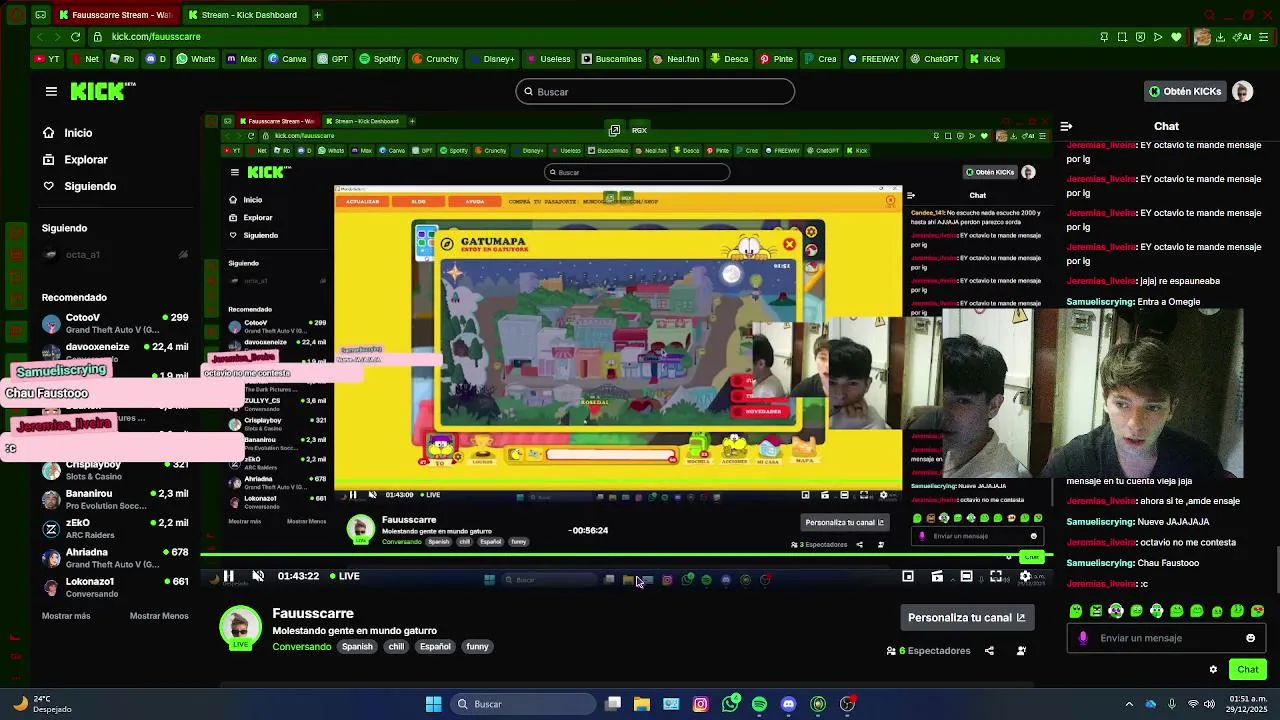Screen dimensions: 1280x720
Task: Click Personaliza tu canal button
Action: click(966, 618)
